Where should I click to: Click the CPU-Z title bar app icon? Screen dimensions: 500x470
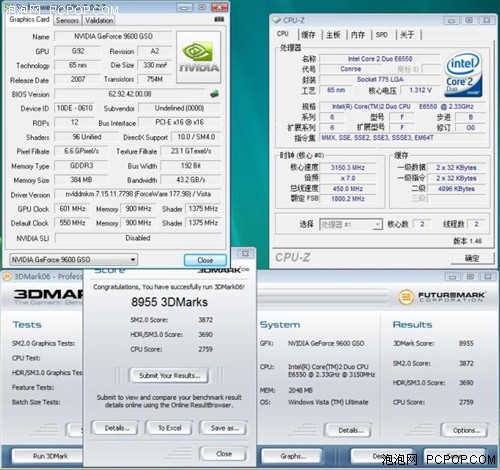tap(276, 20)
